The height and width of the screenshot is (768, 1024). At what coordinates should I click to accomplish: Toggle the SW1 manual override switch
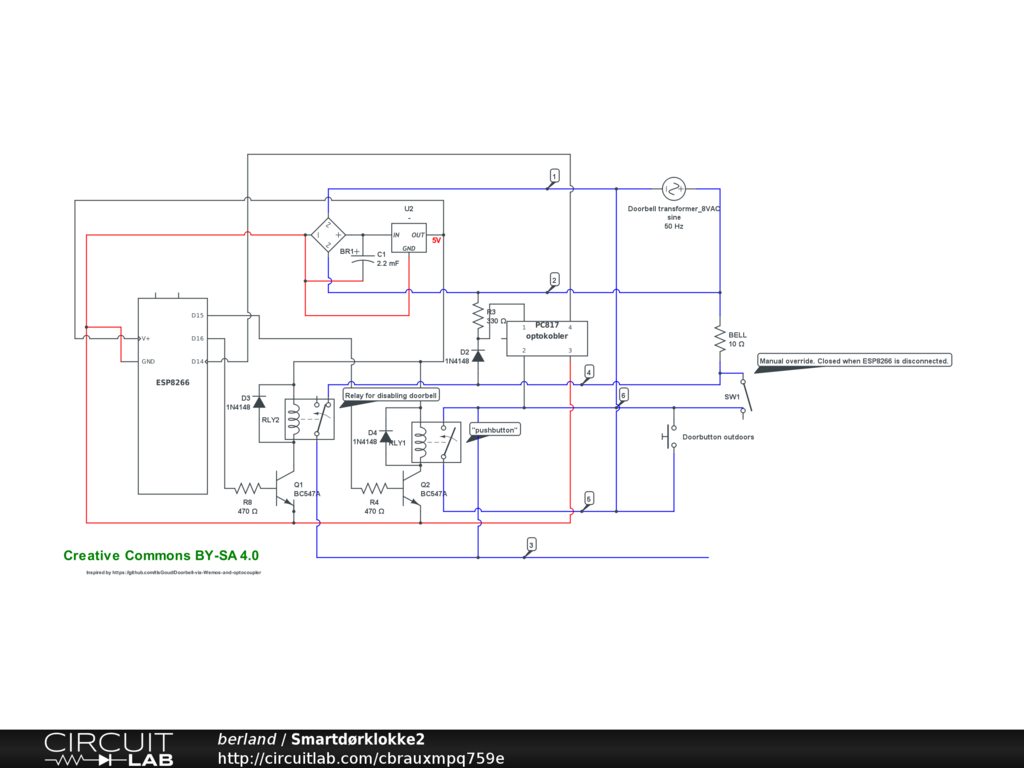746,396
